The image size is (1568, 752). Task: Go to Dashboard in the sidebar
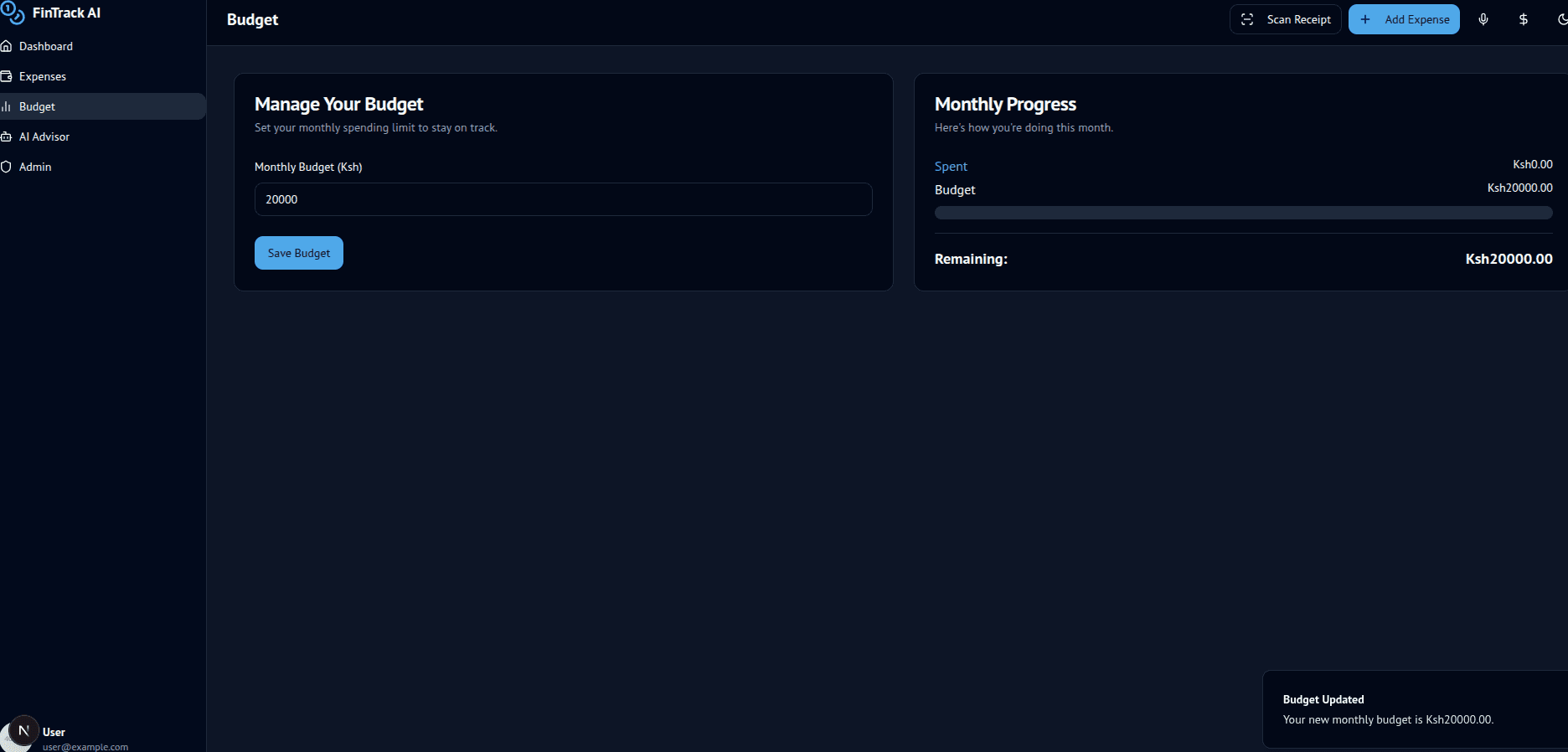tap(101, 46)
